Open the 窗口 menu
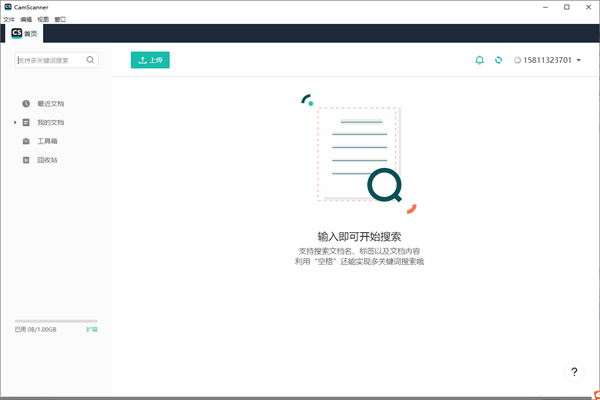The width and height of the screenshot is (600, 400). (60, 19)
